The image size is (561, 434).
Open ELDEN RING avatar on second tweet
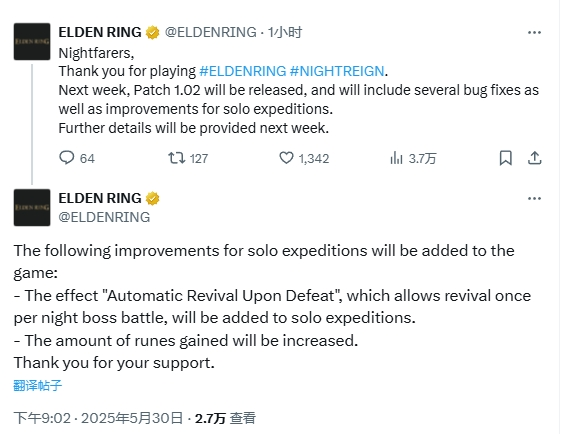click(x=32, y=208)
